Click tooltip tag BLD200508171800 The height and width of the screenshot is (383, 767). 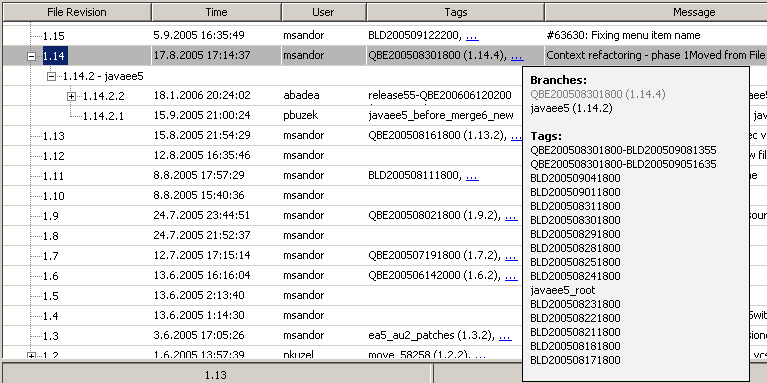pos(575,360)
